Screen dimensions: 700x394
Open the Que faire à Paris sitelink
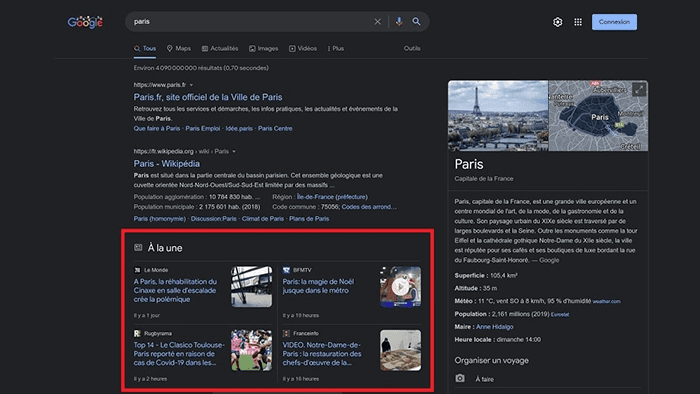pyautogui.click(x=157, y=129)
